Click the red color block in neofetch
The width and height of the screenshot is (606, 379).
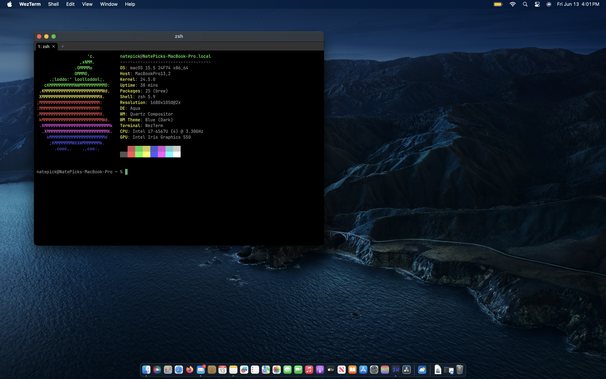pyautogui.click(x=131, y=151)
